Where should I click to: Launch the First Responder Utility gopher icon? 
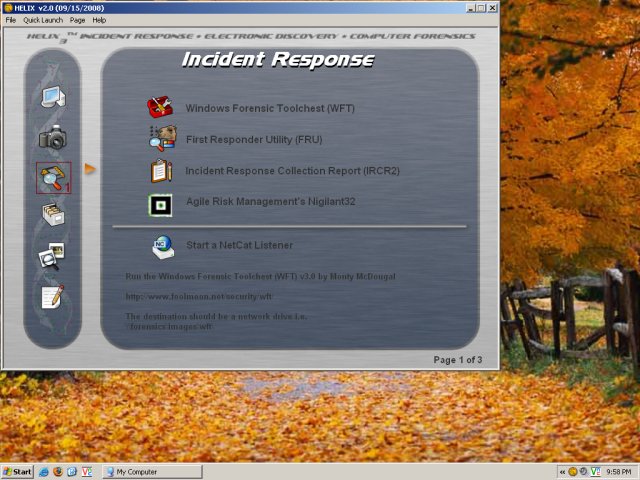(162, 139)
